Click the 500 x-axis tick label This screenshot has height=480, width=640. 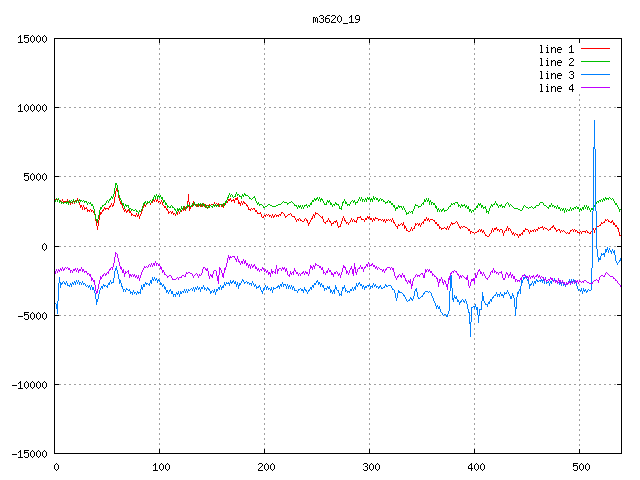coord(579,466)
